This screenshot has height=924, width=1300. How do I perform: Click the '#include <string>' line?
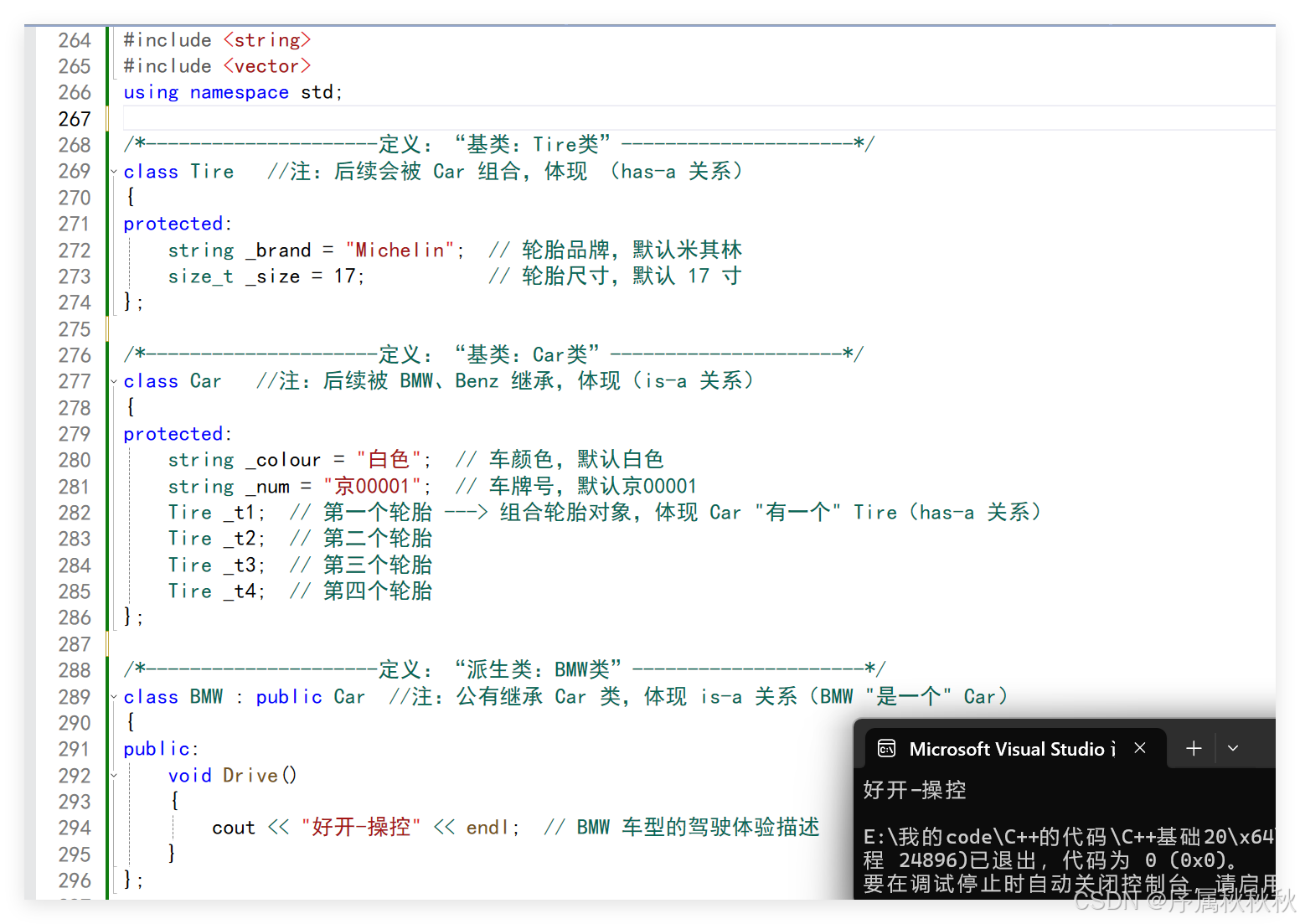click(x=217, y=40)
